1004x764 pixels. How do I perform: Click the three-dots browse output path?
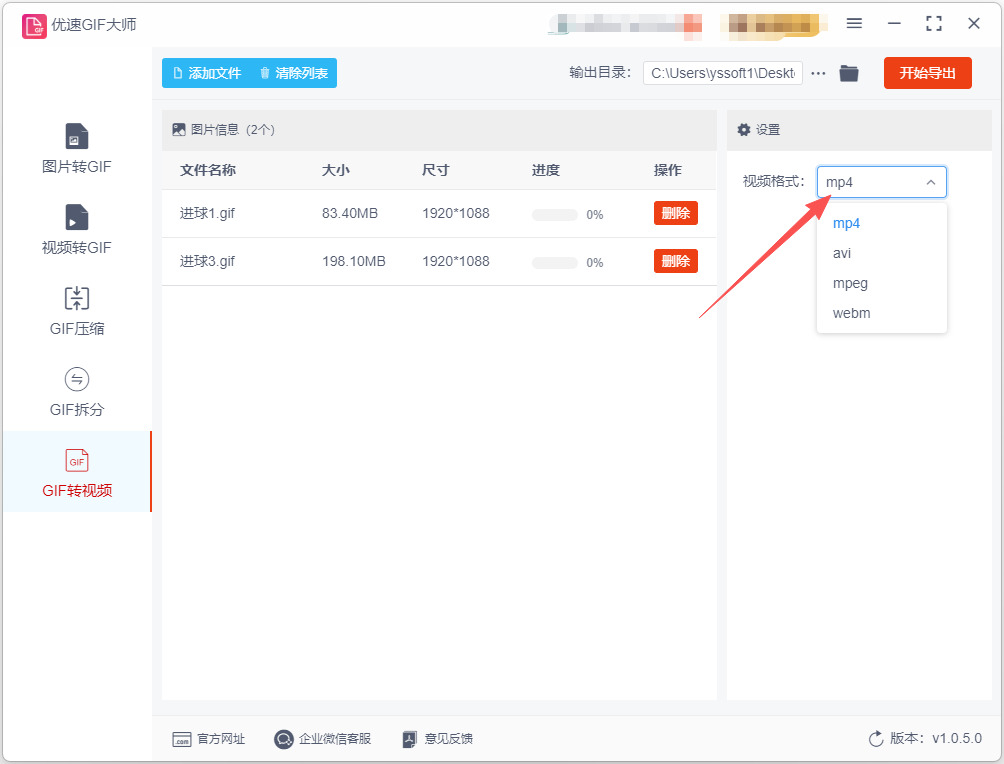818,74
